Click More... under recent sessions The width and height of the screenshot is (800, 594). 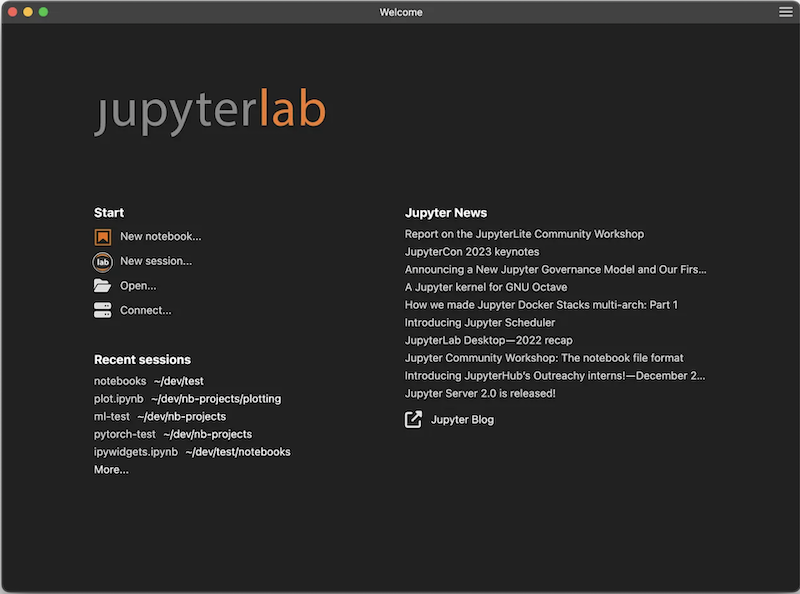pos(110,469)
